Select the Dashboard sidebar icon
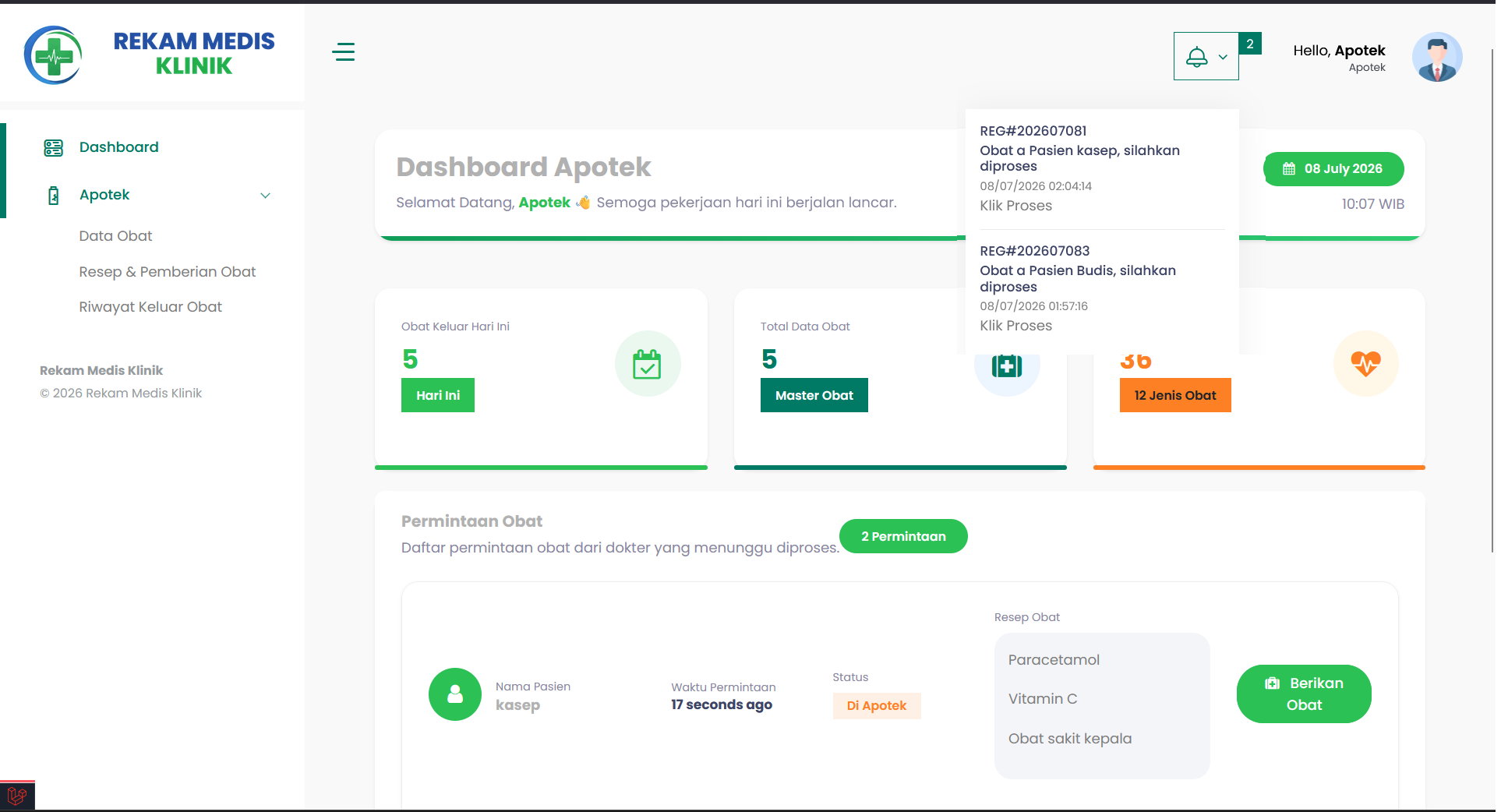This screenshot has width=1501, height=812. click(53, 148)
